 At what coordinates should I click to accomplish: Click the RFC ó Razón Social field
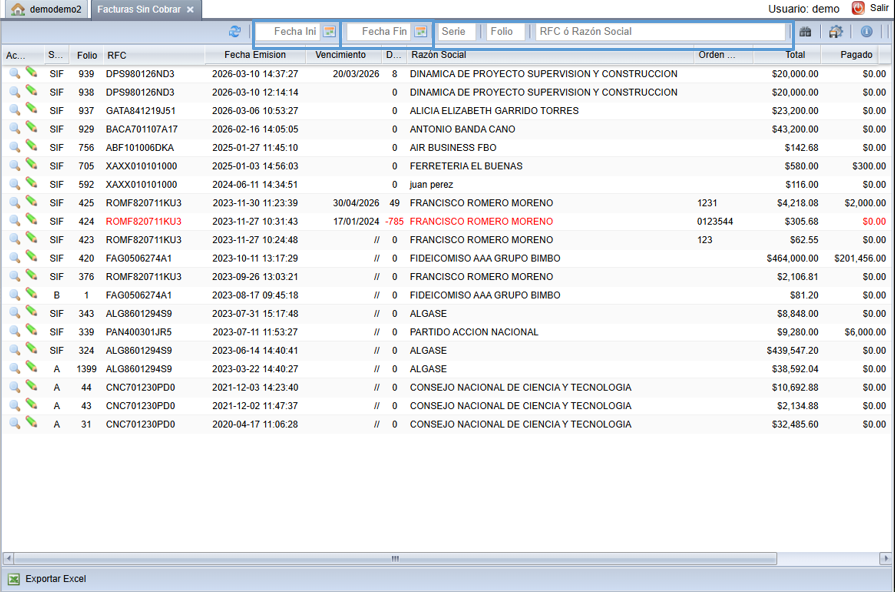660,32
